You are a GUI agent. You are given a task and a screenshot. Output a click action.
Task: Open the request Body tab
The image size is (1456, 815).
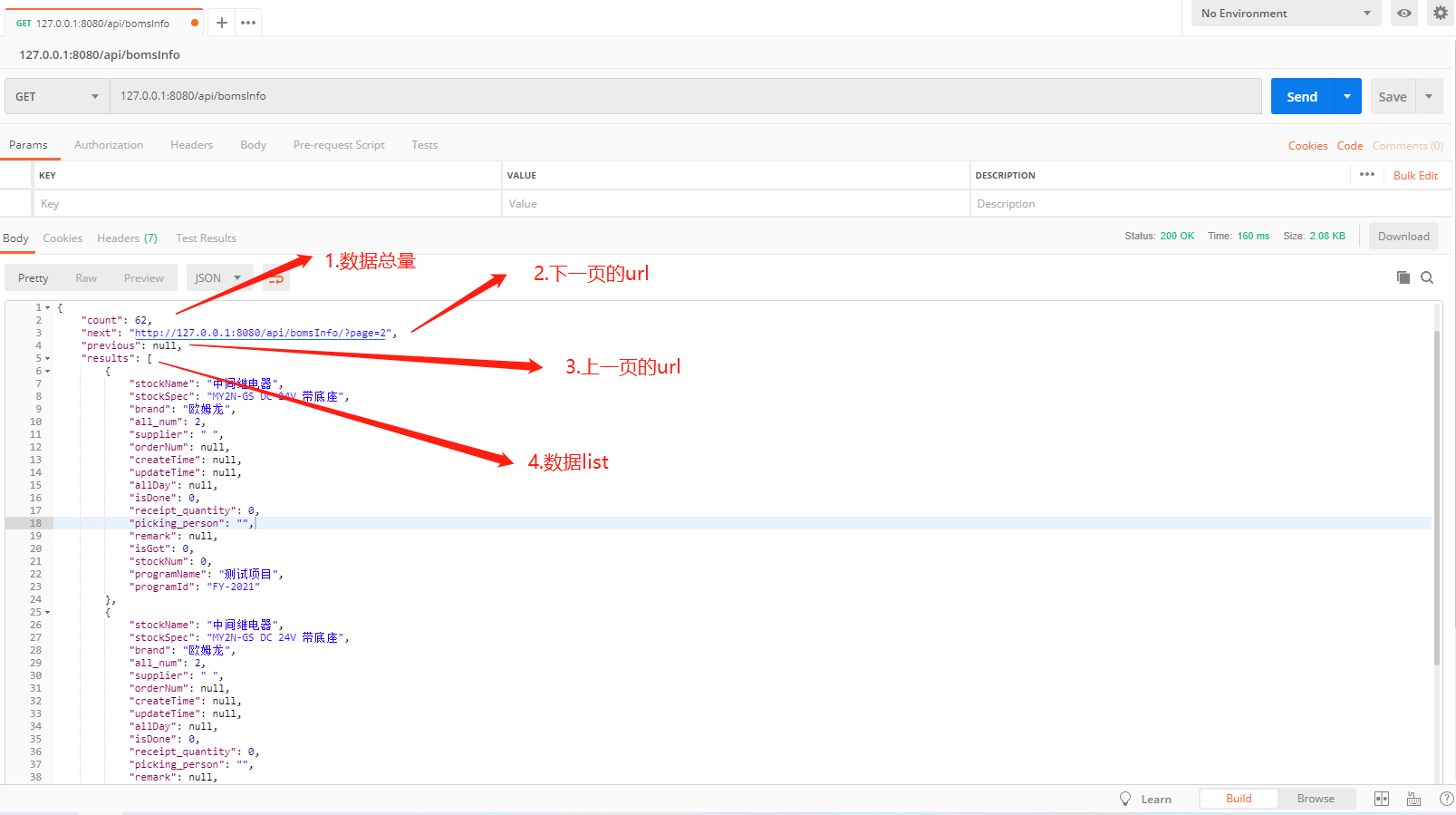pyautogui.click(x=254, y=145)
